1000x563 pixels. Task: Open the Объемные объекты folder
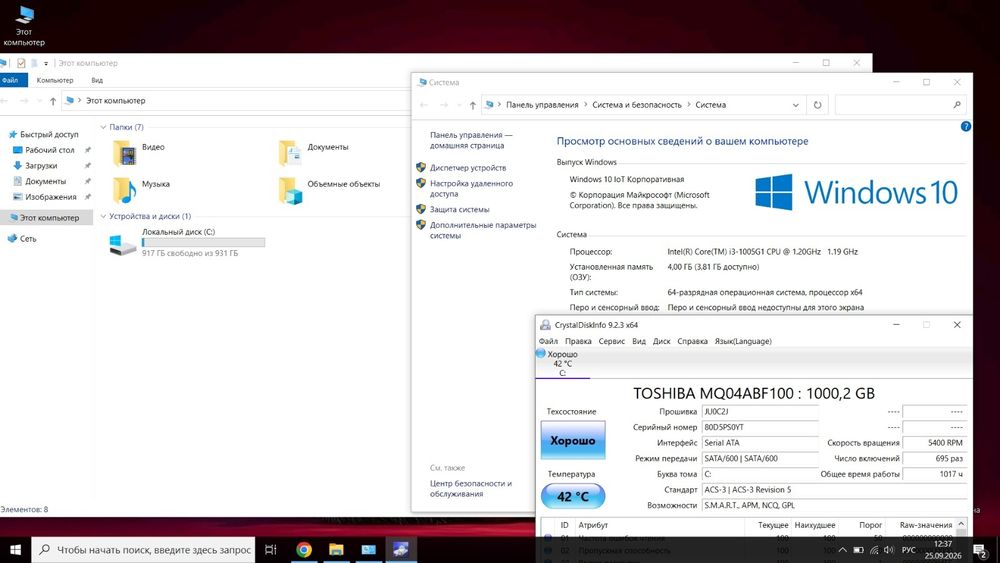(x=329, y=189)
